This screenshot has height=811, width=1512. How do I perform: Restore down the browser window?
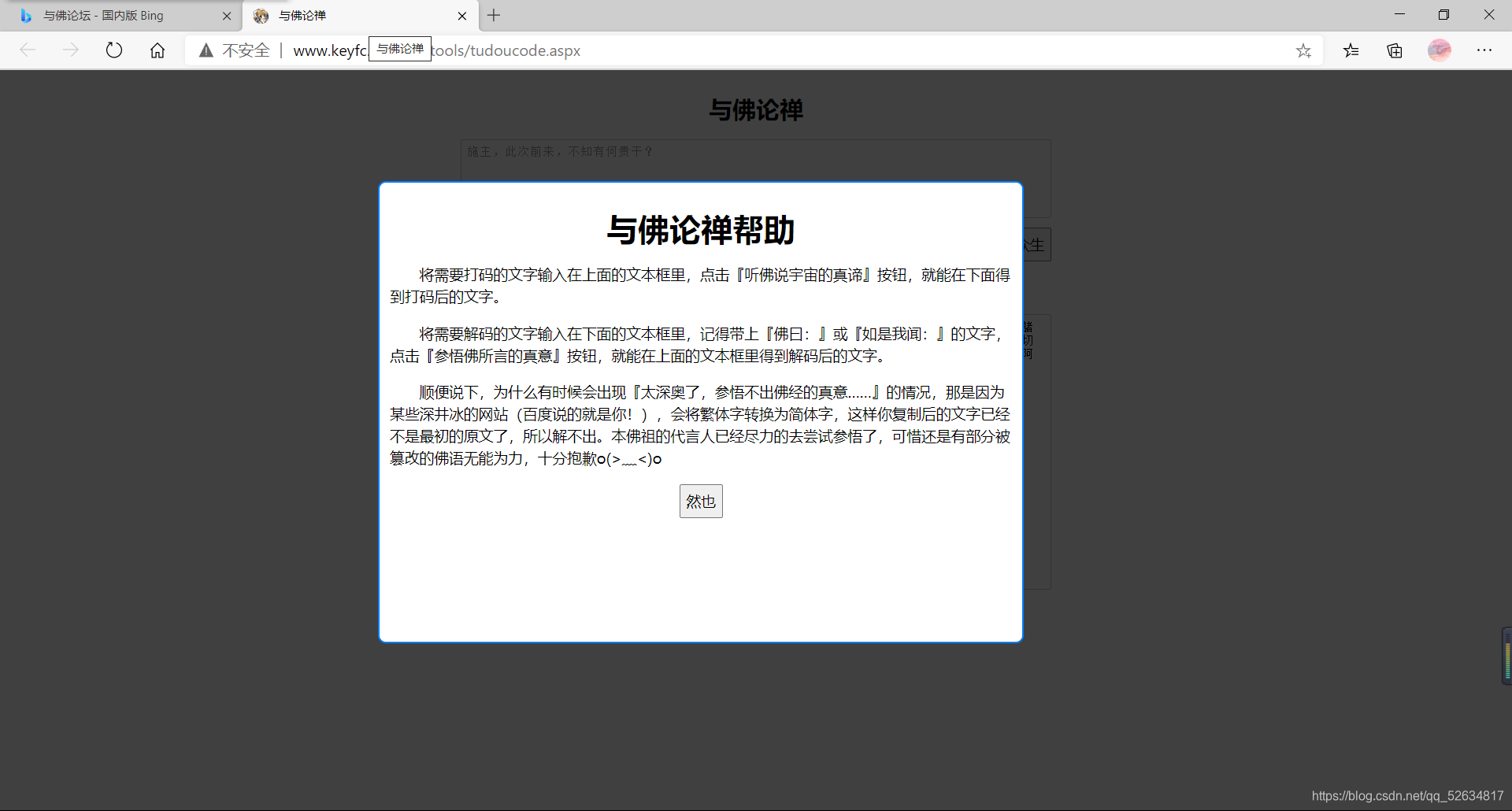pyautogui.click(x=1443, y=15)
